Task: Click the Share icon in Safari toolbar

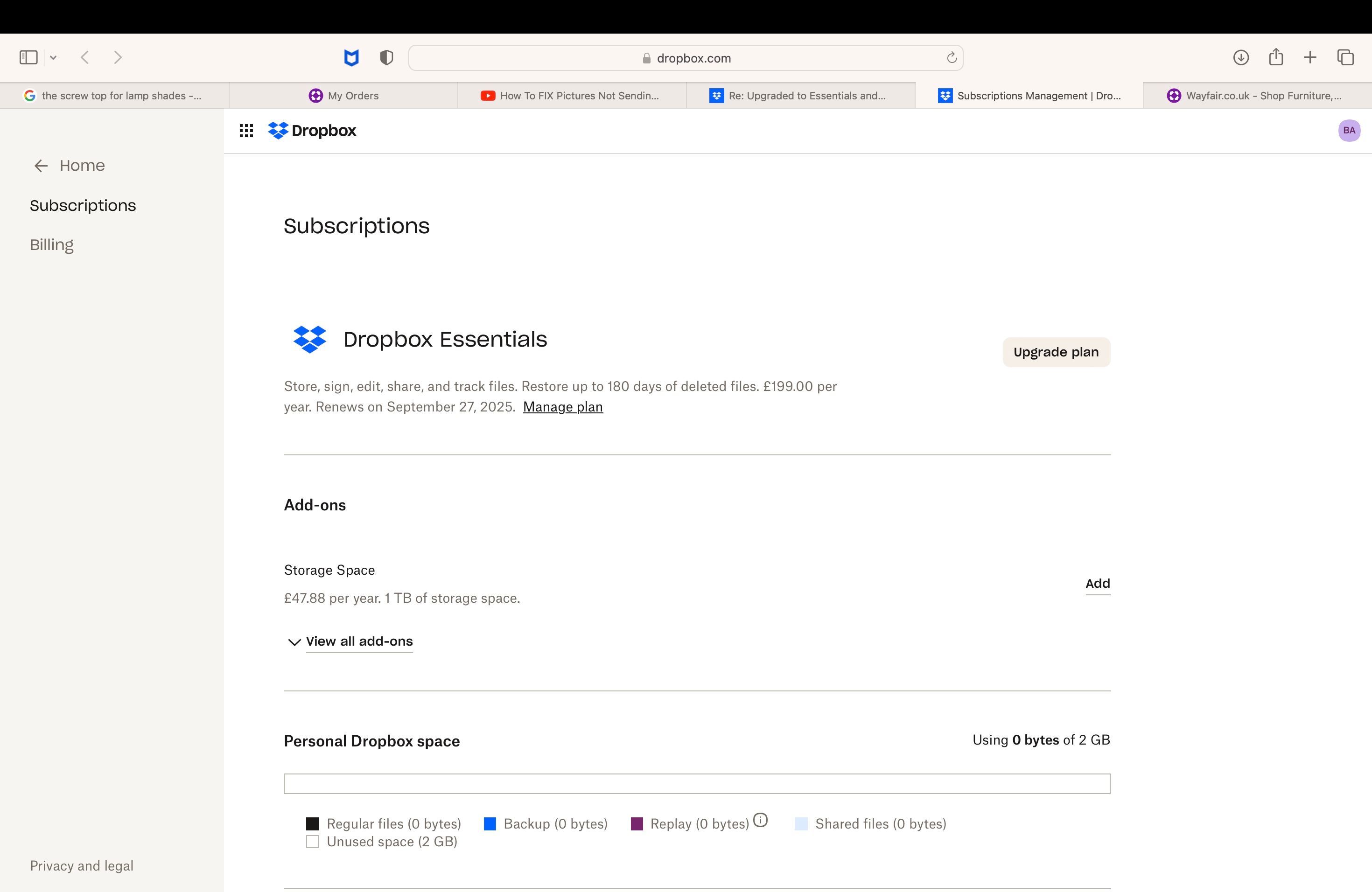Action: [x=1276, y=58]
